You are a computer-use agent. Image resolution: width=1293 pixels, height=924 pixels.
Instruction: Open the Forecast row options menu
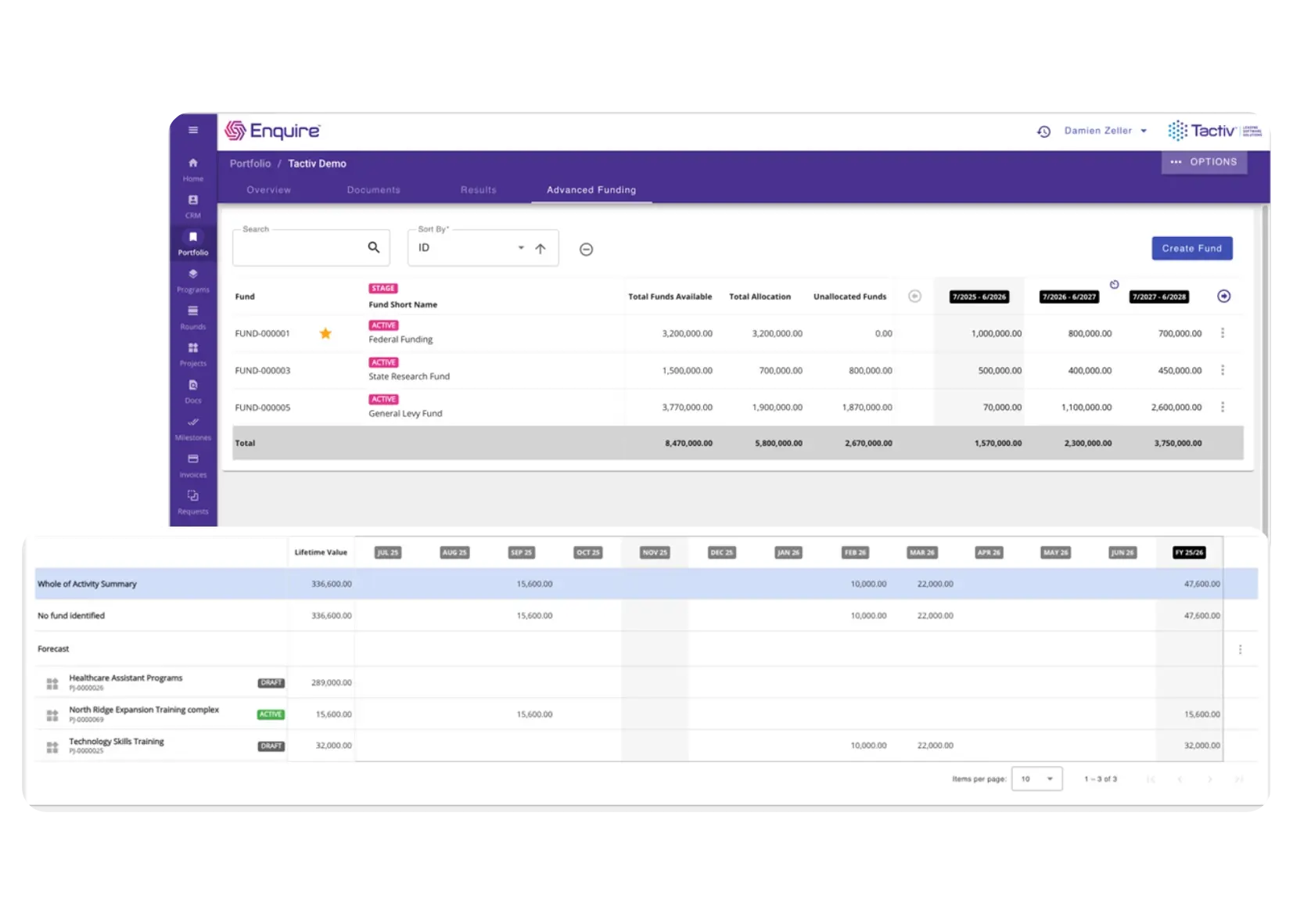[x=1240, y=649]
